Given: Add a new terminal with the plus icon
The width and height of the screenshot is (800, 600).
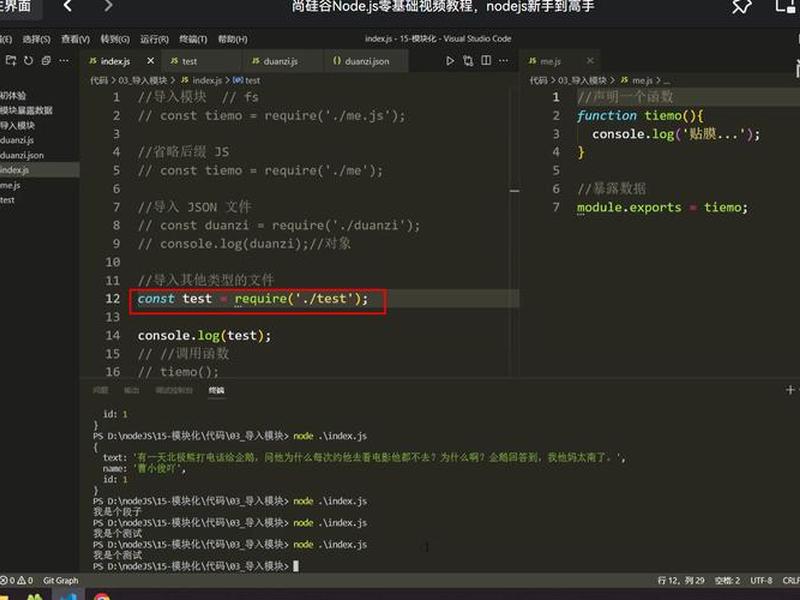Looking at the screenshot, I should [x=790, y=390].
